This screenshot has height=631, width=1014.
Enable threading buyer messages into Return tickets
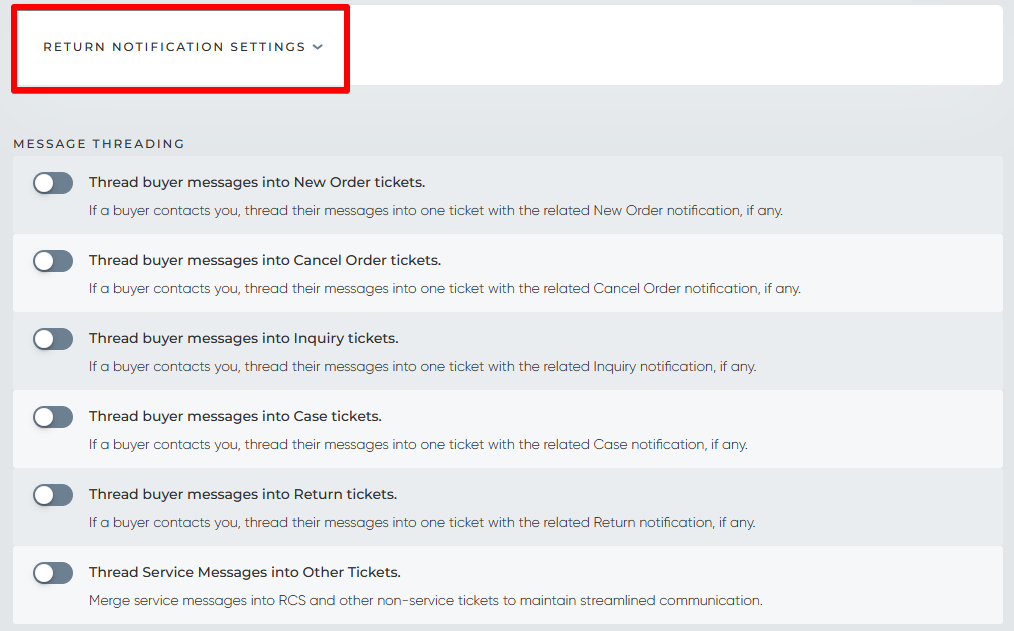click(x=53, y=495)
